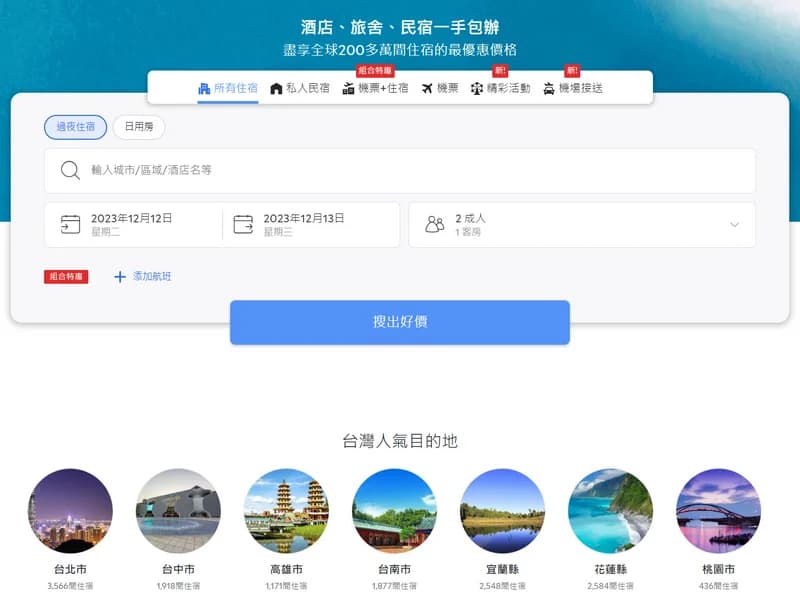Click the check-in calendar icon
The height and width of the screenshot is (598, 800).
(70, 225)
